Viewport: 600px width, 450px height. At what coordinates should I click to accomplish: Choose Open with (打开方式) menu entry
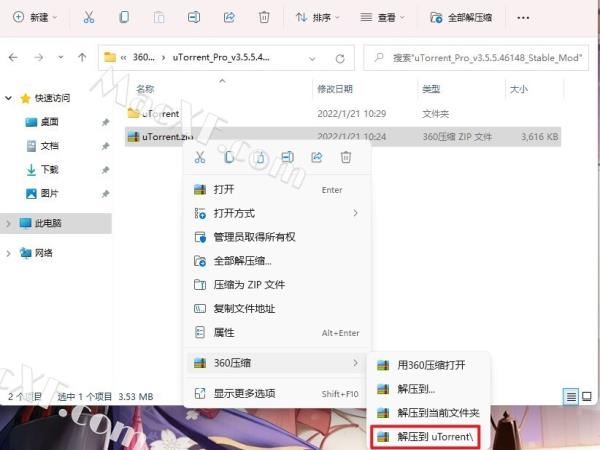pos(276,213)
